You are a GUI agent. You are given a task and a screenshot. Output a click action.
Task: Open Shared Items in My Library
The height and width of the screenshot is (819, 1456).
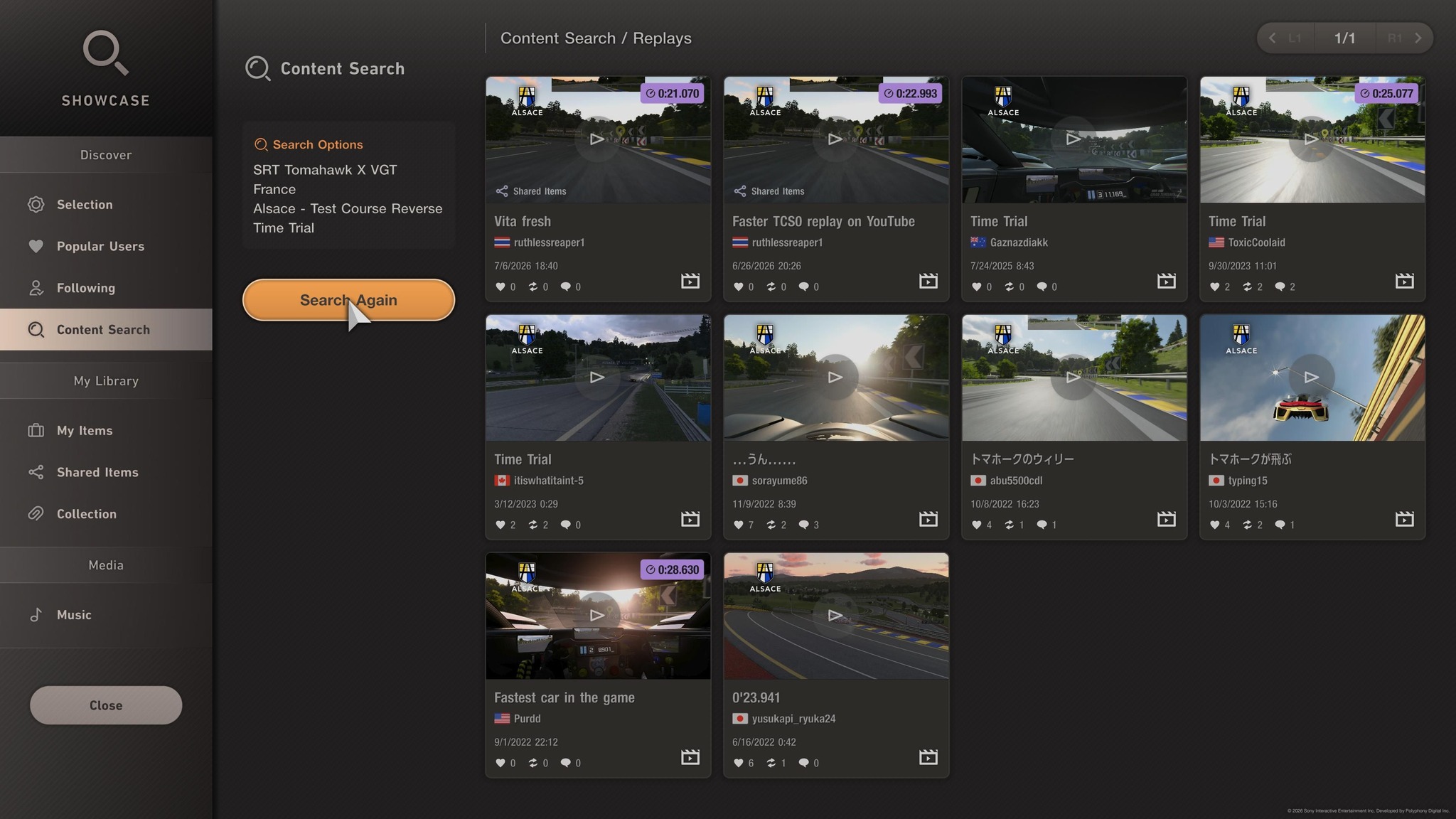coord(106,473)
